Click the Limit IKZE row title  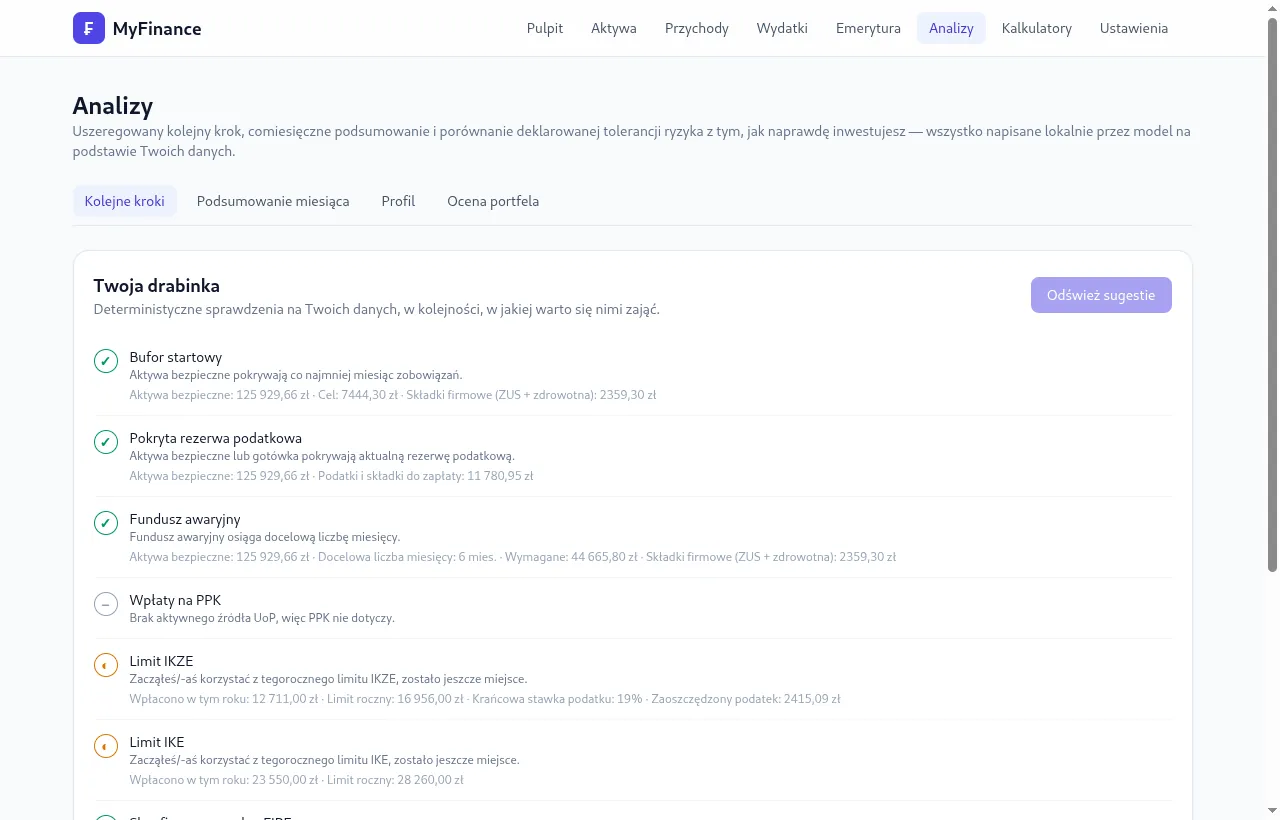161,661
